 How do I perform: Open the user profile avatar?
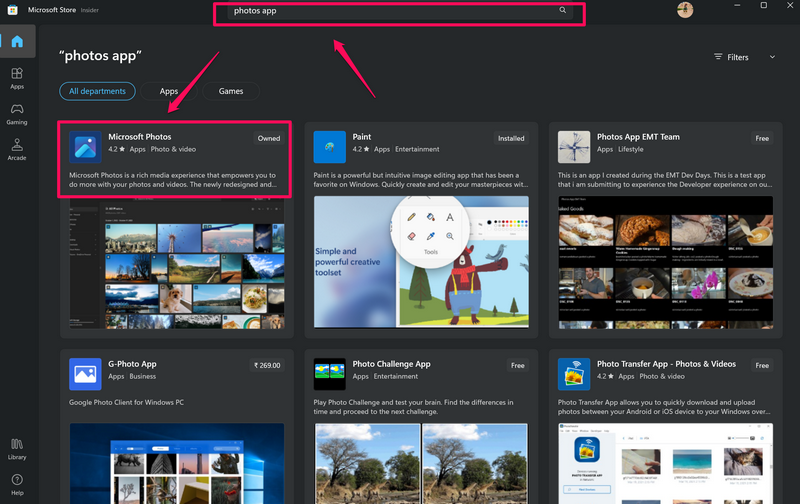[x=685, y=11]
